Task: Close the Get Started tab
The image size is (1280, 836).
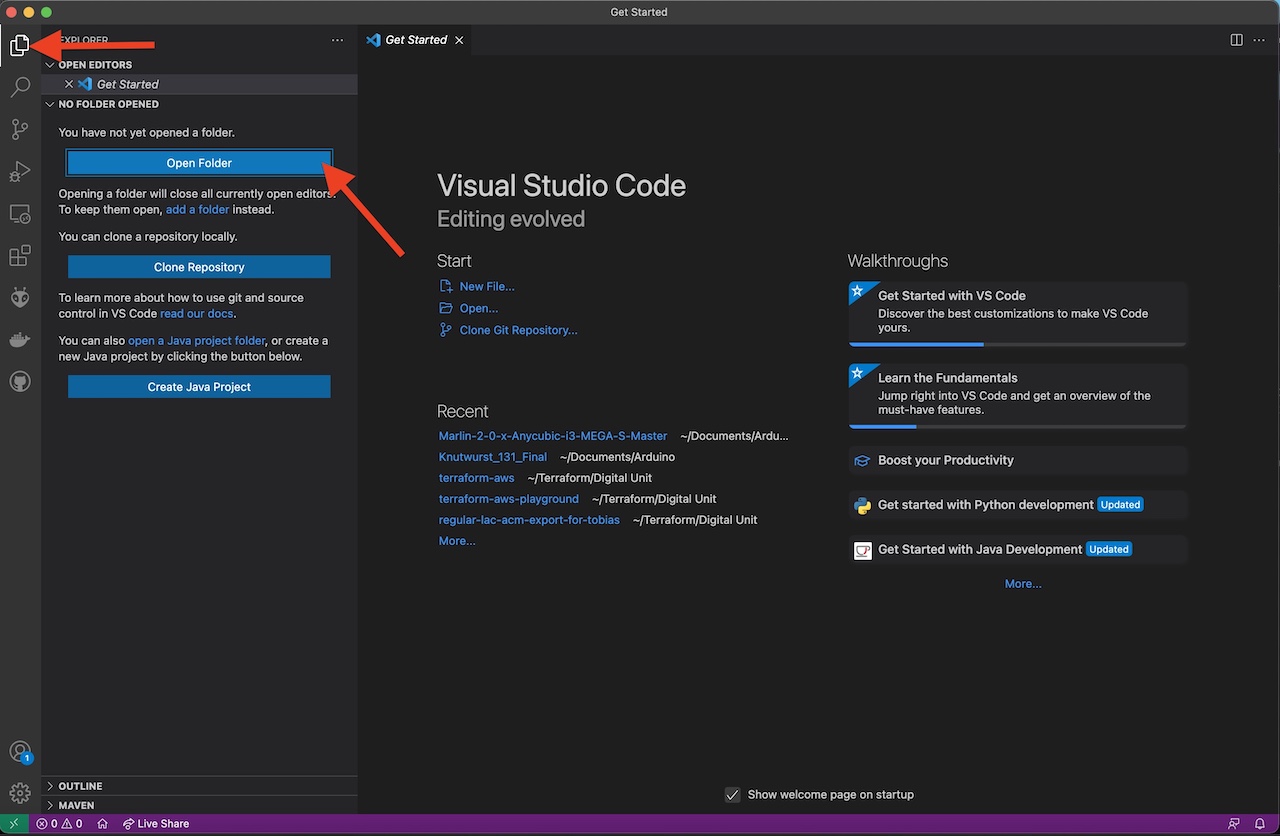Action: pos(459,40)
